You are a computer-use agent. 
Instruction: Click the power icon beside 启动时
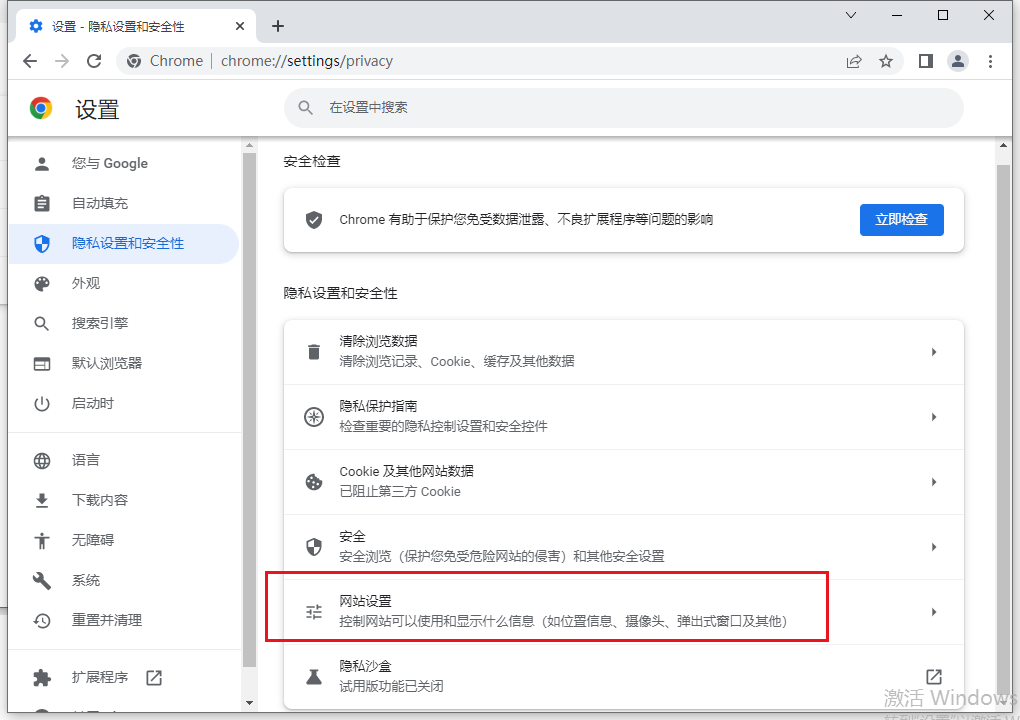42,404
